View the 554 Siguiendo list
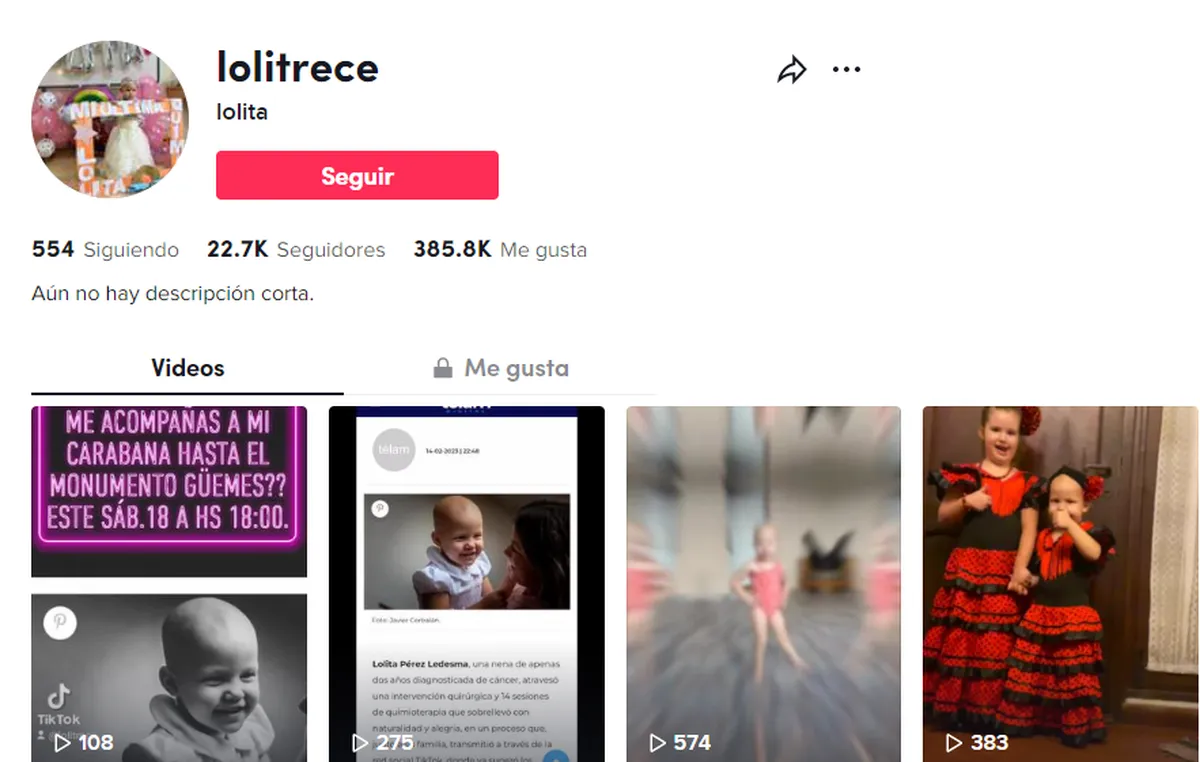Viewport: 1200px width, 762px height. (x=105, y=249)
